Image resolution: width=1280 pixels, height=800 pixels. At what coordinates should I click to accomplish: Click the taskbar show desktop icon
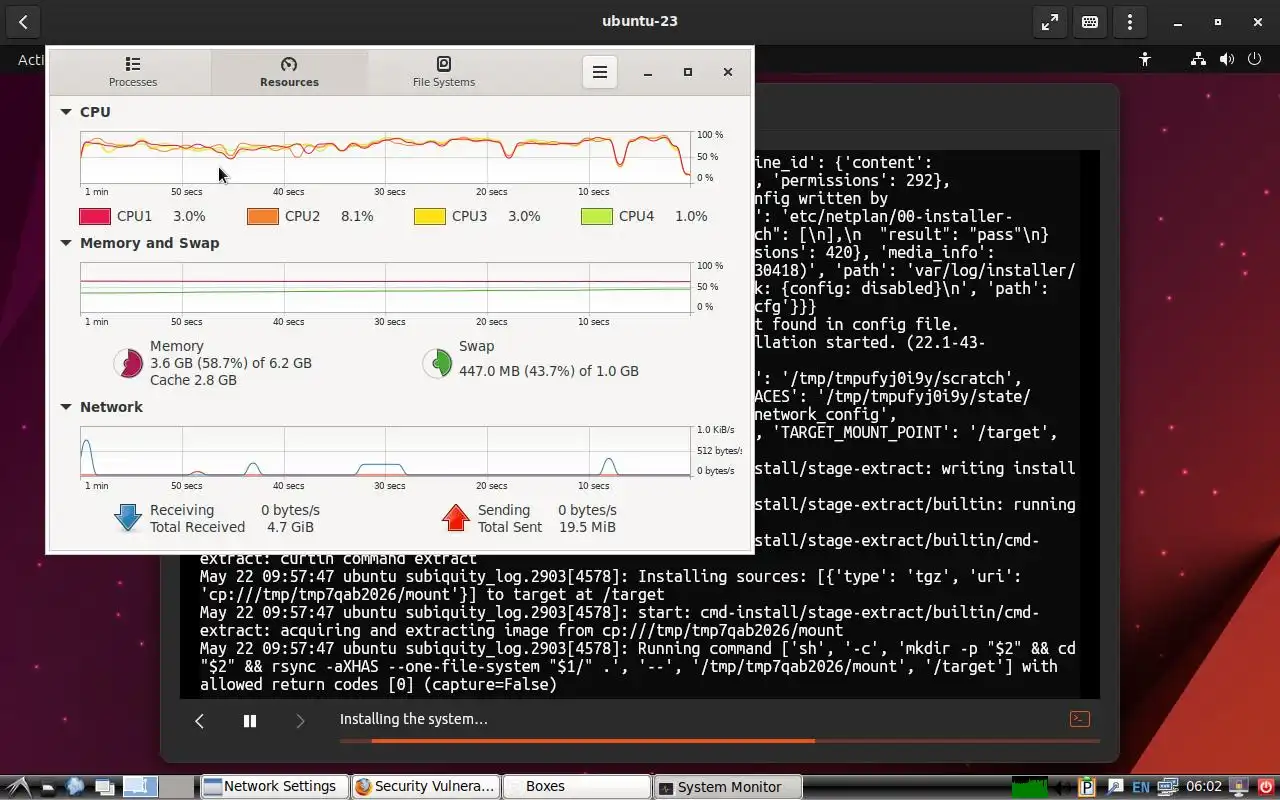tap(49, 787)
